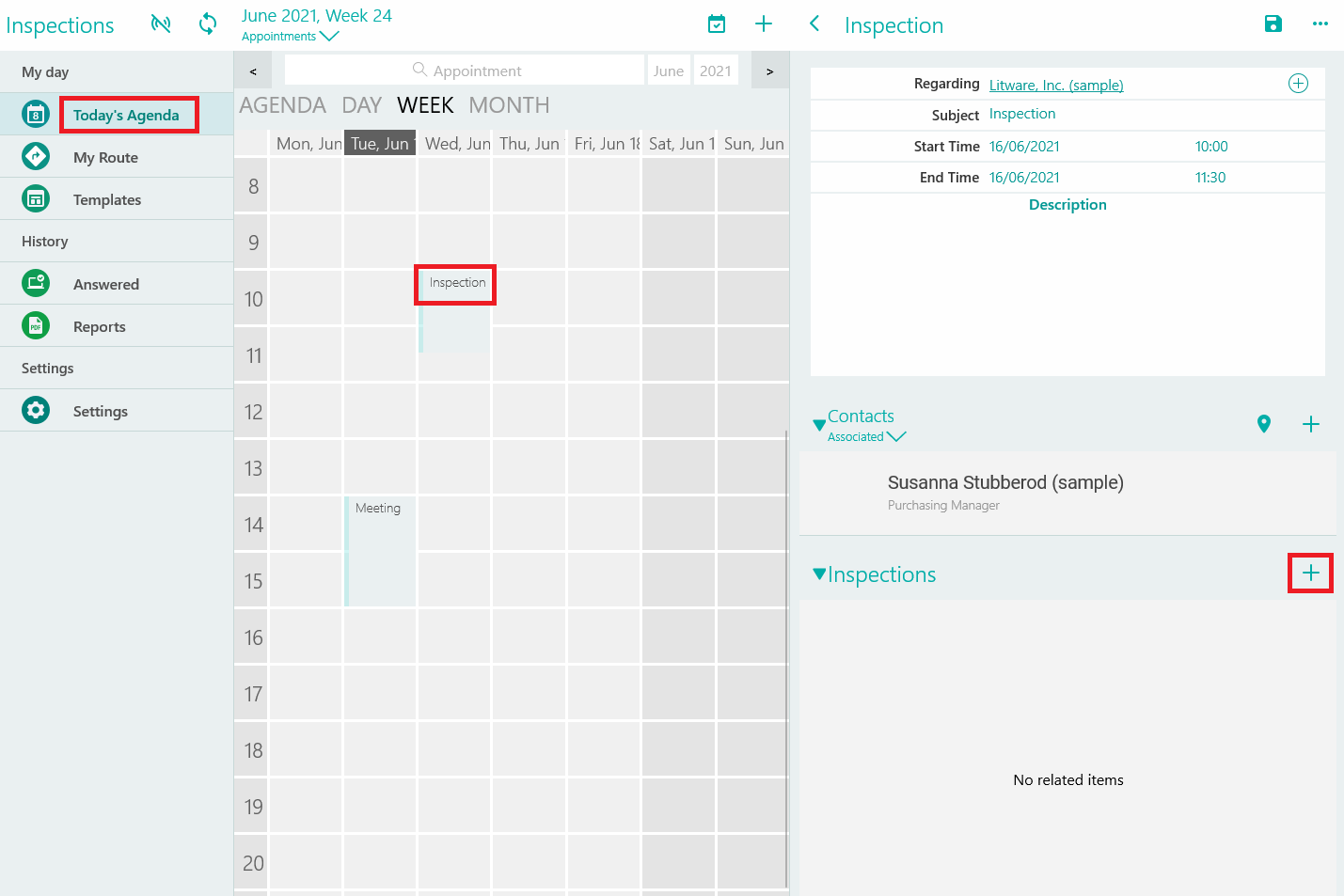Open the more options ellipsis menu
Image resolution: width=1344 pixels, height=896 pixels.
coord(1320,24)
